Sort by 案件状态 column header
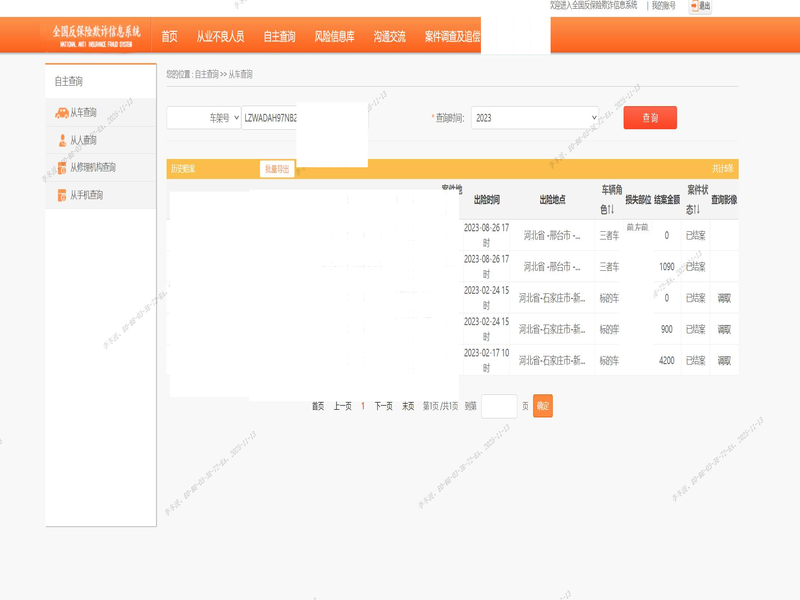Screen dimensions: 800x600 [x=696, y=199]
